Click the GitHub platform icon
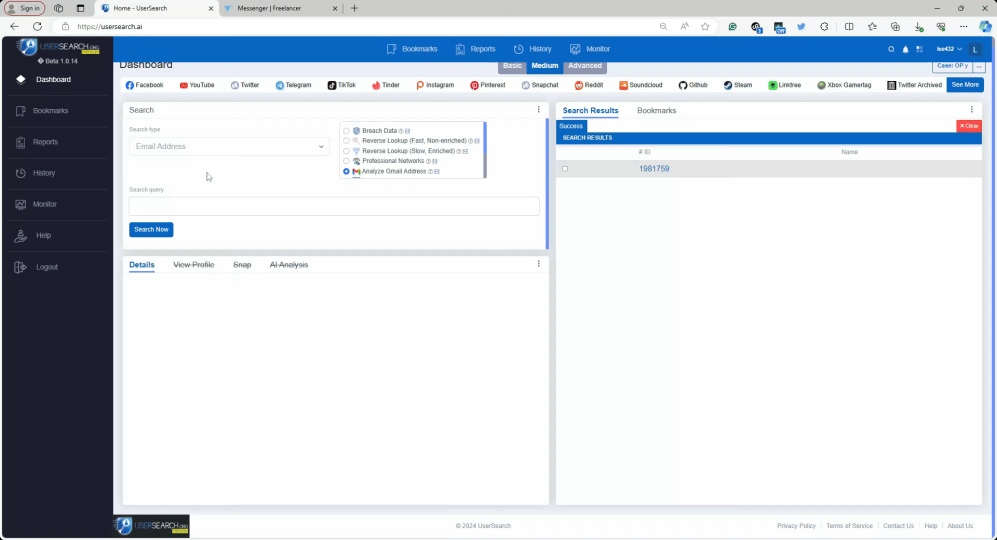 tap(683, 85)
